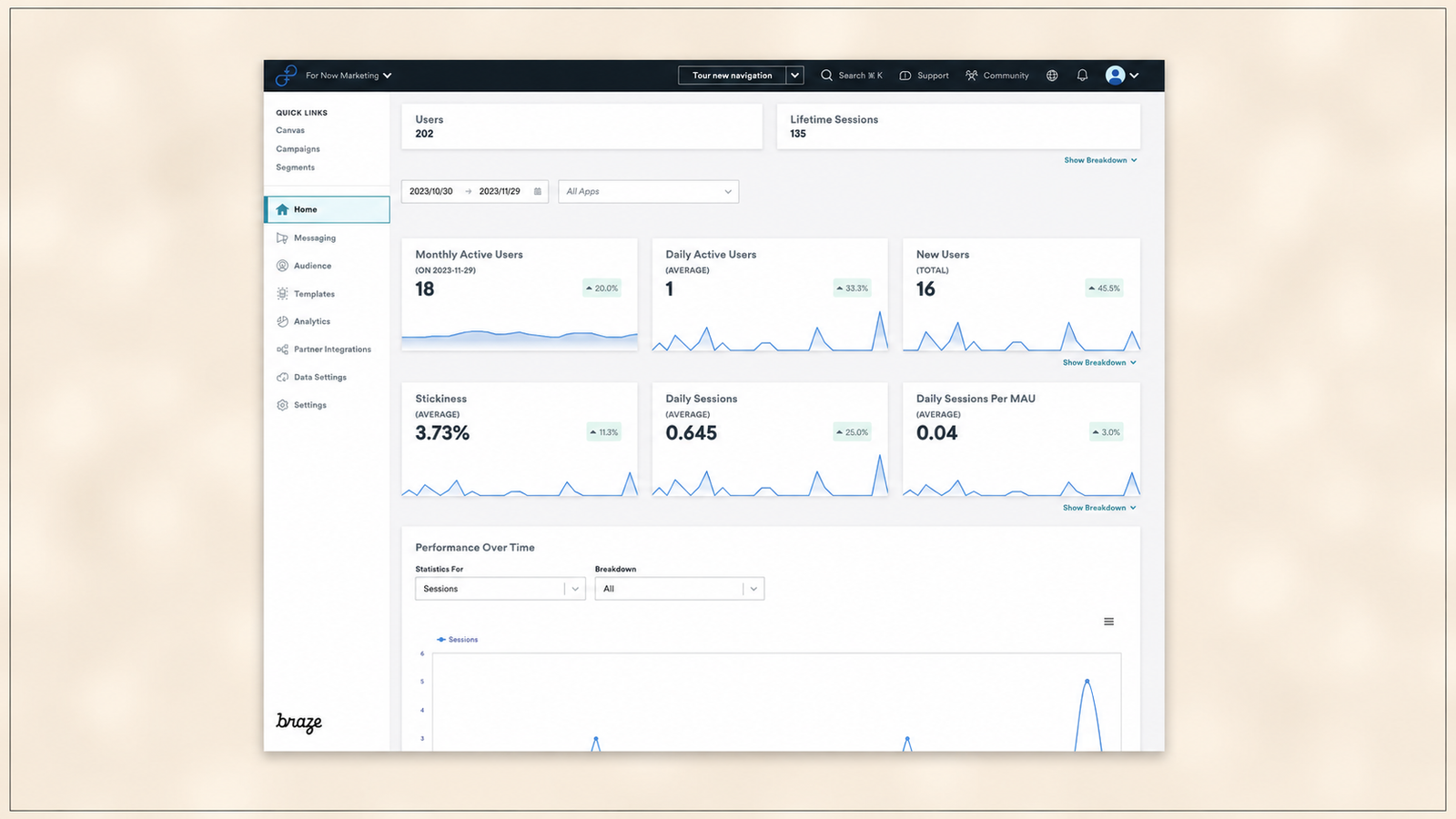
Task: Open the All Apps dropdown
Action: pos(648,191)
